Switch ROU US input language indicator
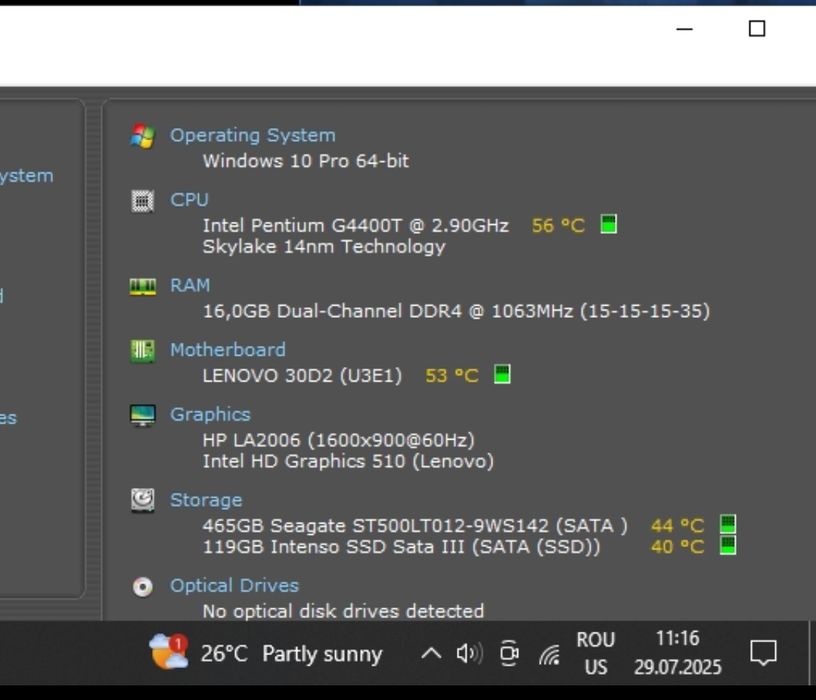Image resolution: width=816 pixels, height=700 pixels. (596, 653)
